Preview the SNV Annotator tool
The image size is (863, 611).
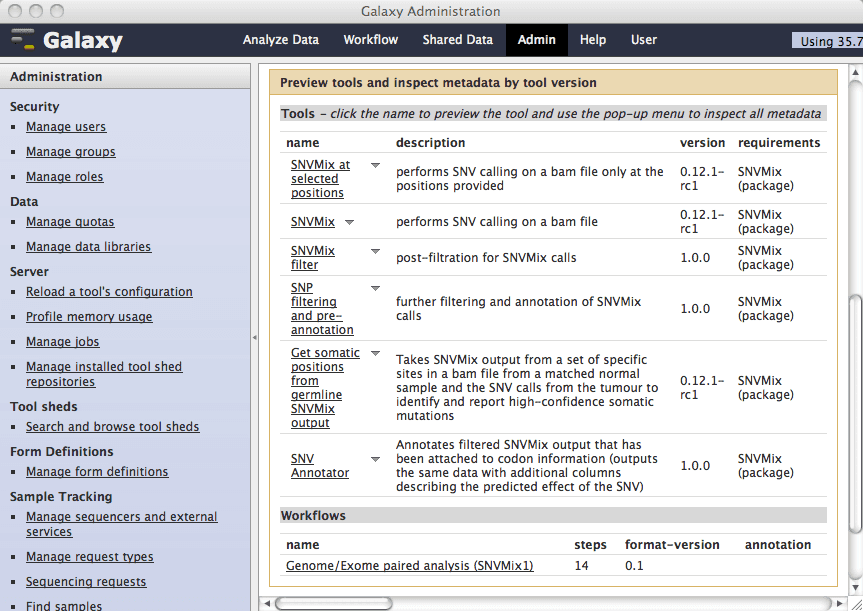[x=319, y=466]
